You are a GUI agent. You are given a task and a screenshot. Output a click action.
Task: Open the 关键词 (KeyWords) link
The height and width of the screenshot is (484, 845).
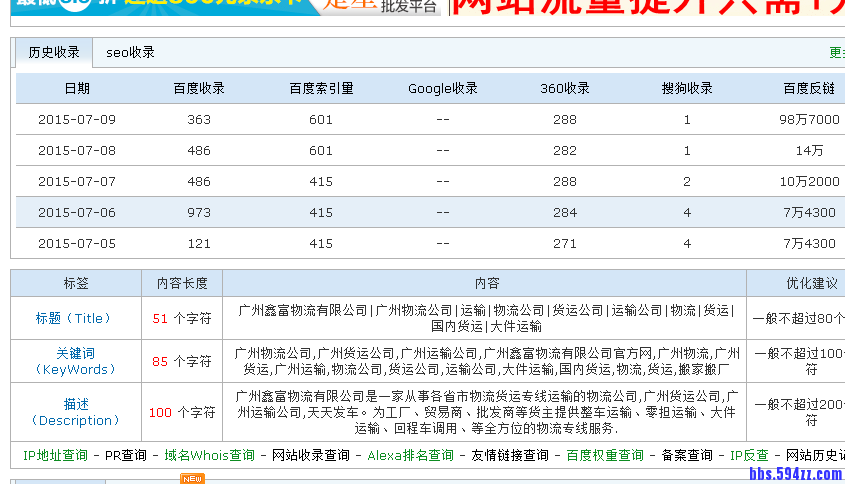[75, 362]
